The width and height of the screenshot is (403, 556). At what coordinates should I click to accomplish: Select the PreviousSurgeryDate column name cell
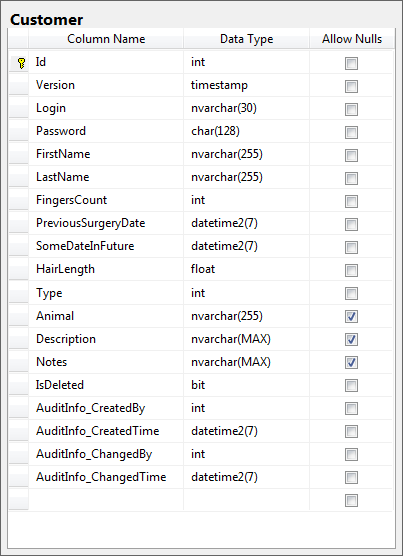(106, 223)
